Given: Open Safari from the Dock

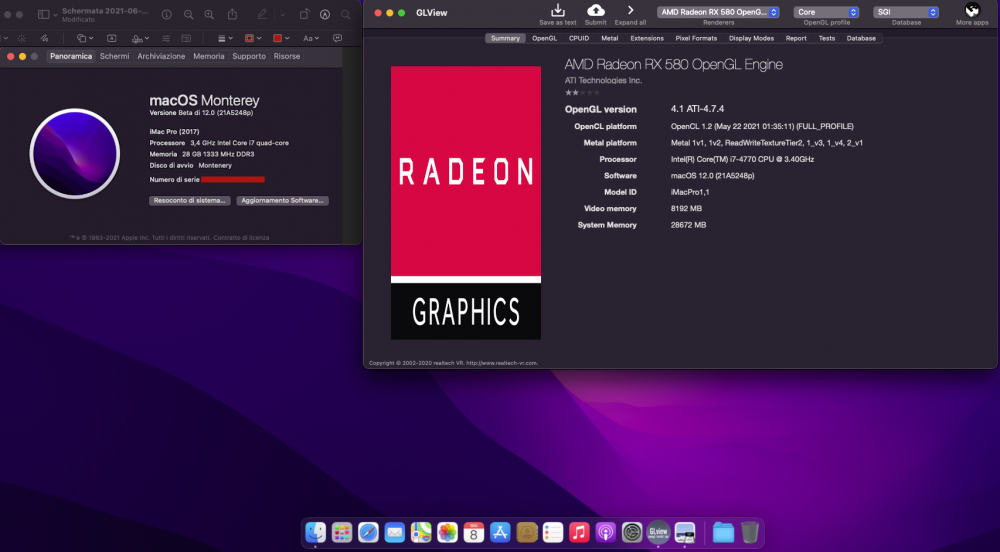Looking at the screenshot, I should (368, 532).
